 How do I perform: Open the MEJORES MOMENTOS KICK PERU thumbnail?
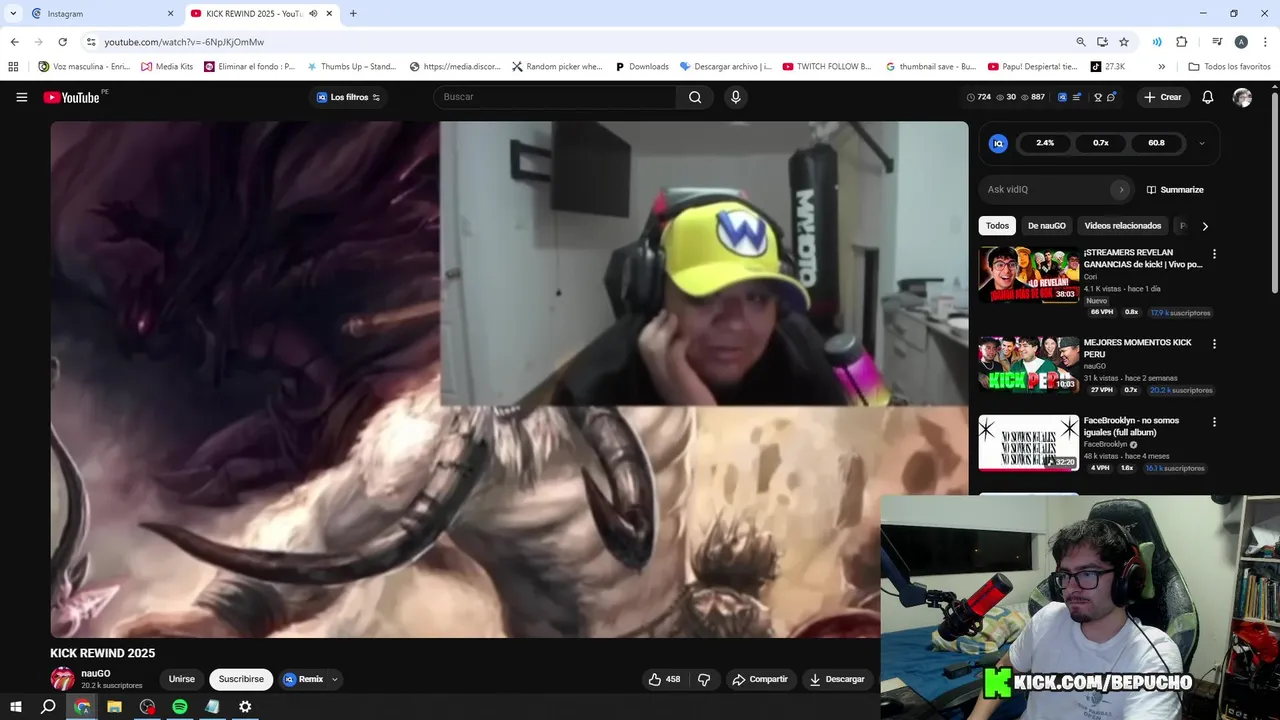point(1028,365)
